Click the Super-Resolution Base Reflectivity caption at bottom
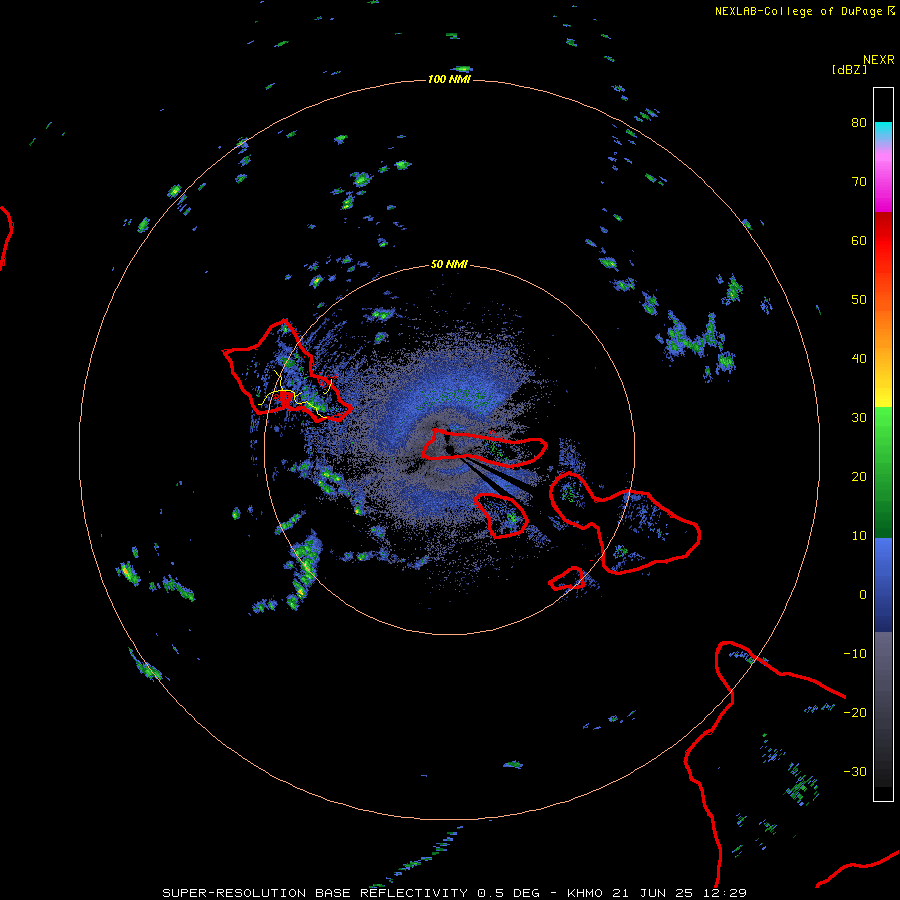 [454, 893]
